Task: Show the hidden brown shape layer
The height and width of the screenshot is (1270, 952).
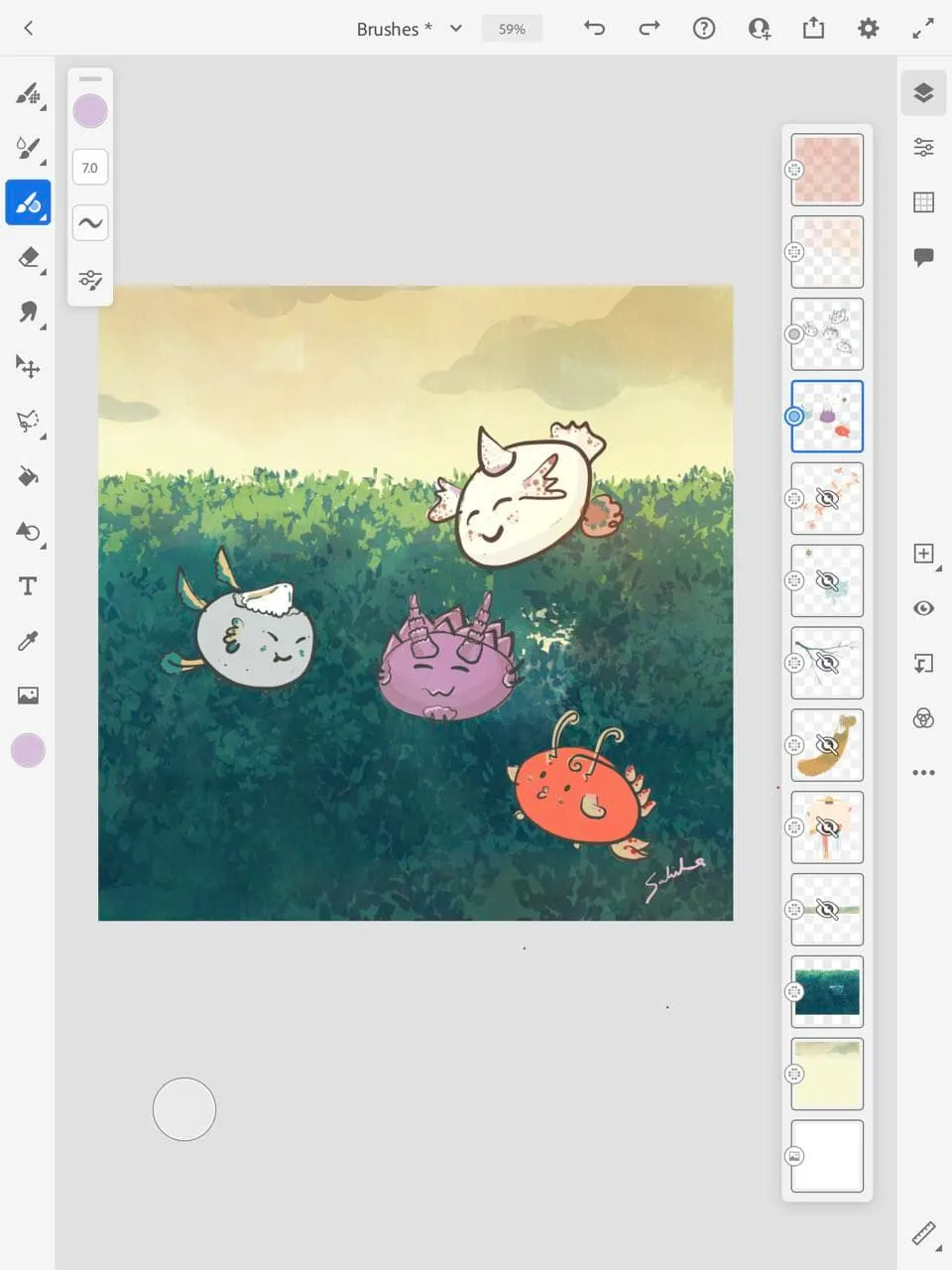Action: pos(827,745)
